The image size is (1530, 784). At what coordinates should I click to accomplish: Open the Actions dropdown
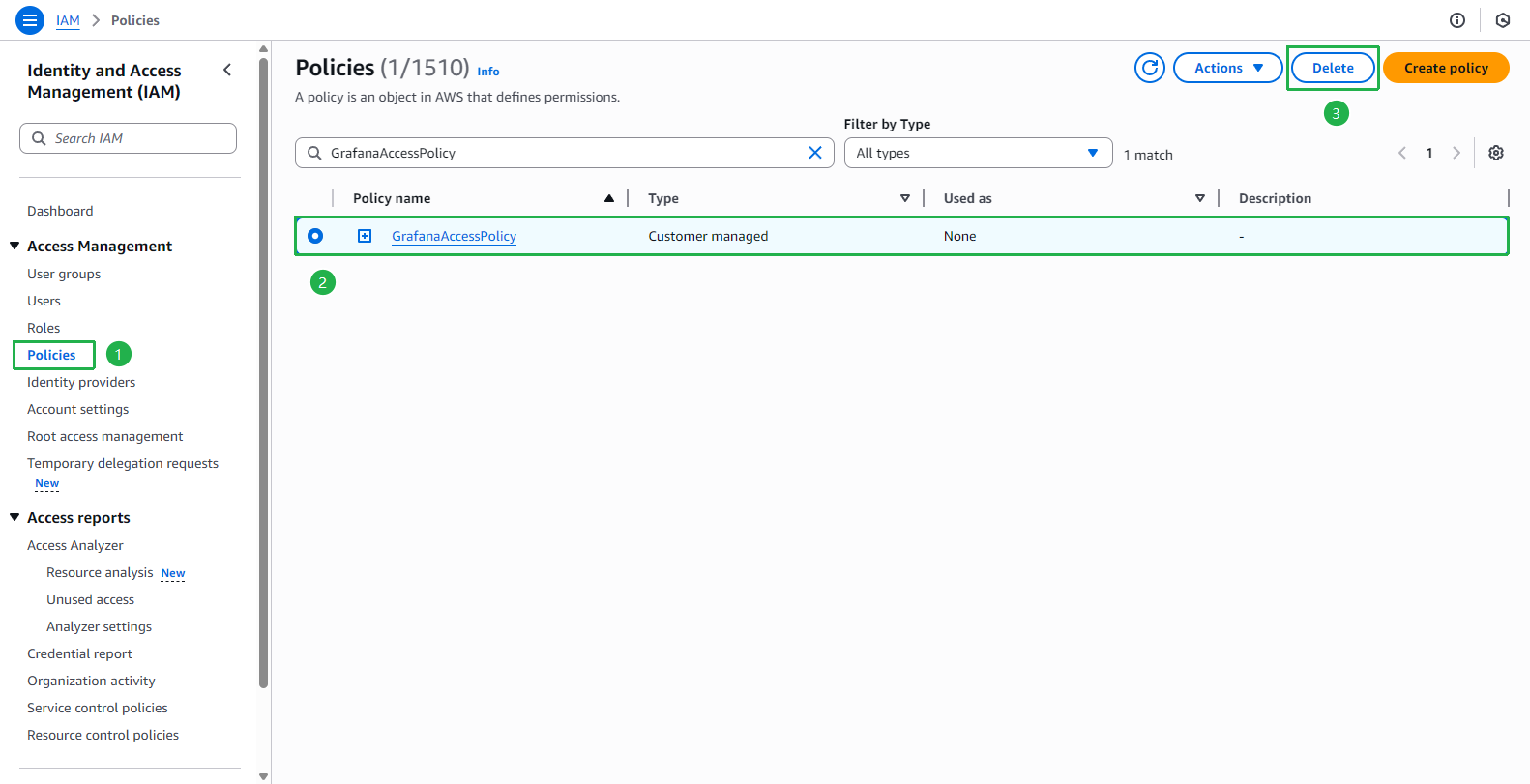1228,68
